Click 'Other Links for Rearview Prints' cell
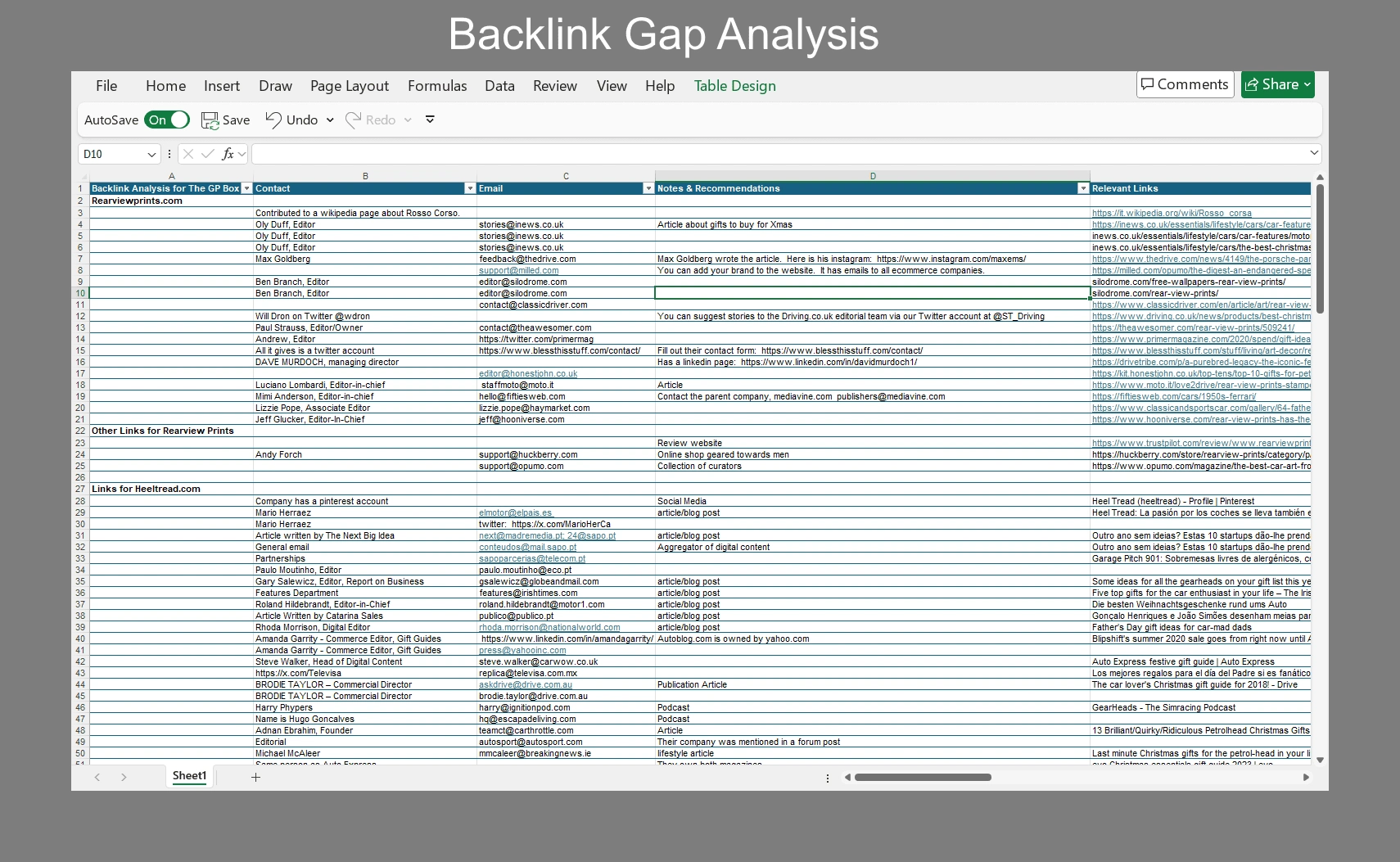 (x=171, y=431)
